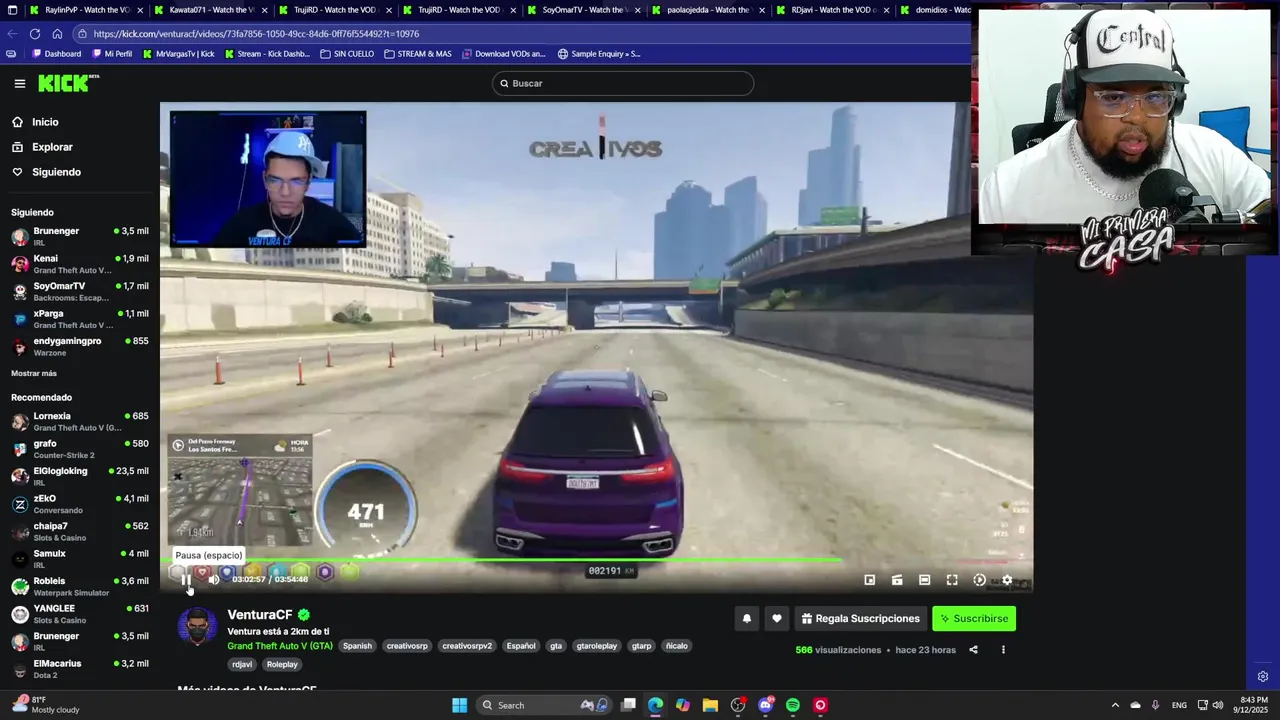Open the SIN CUELLO bookmark folder

tap(347, 54)
